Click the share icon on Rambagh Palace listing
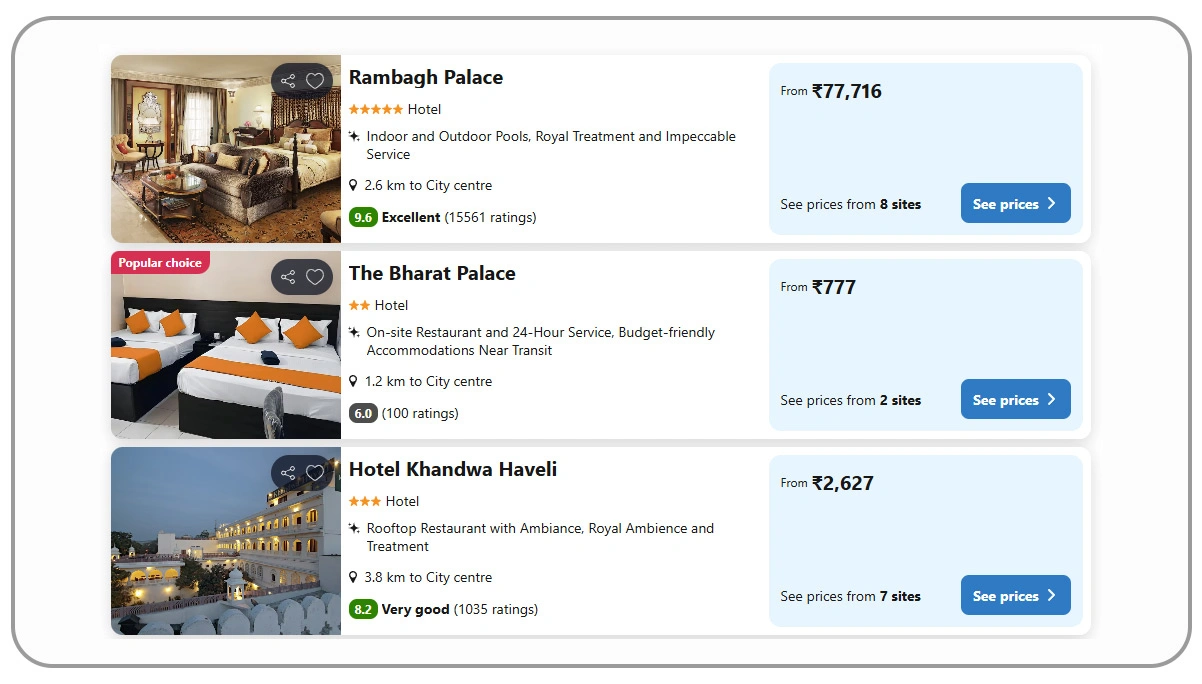 [288, 80]
